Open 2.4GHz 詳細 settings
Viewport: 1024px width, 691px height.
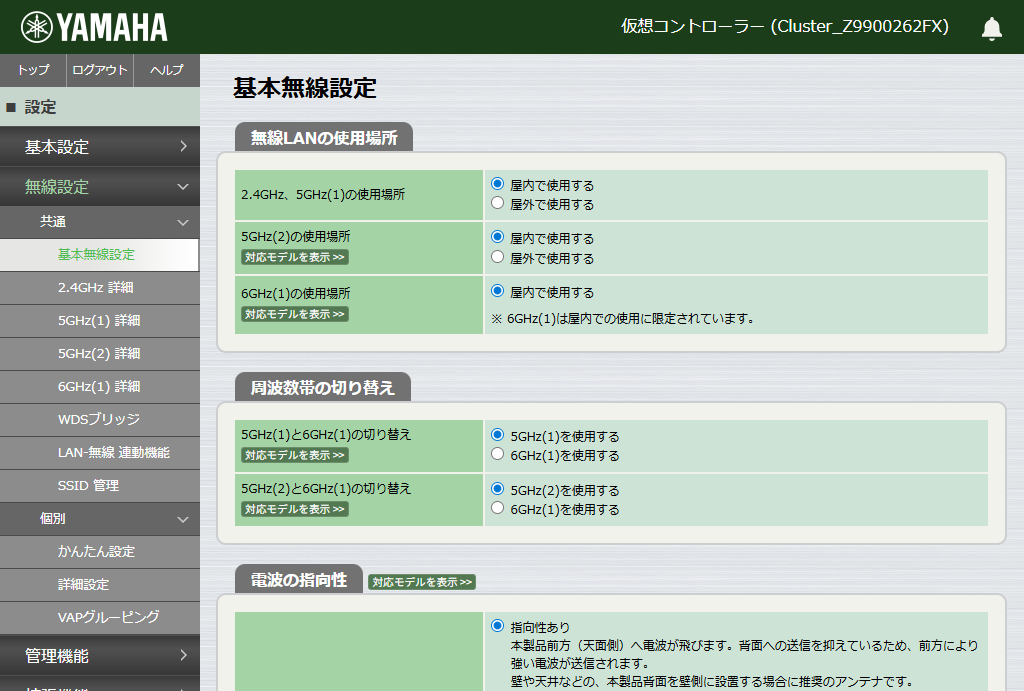click(x=100, y=287)
